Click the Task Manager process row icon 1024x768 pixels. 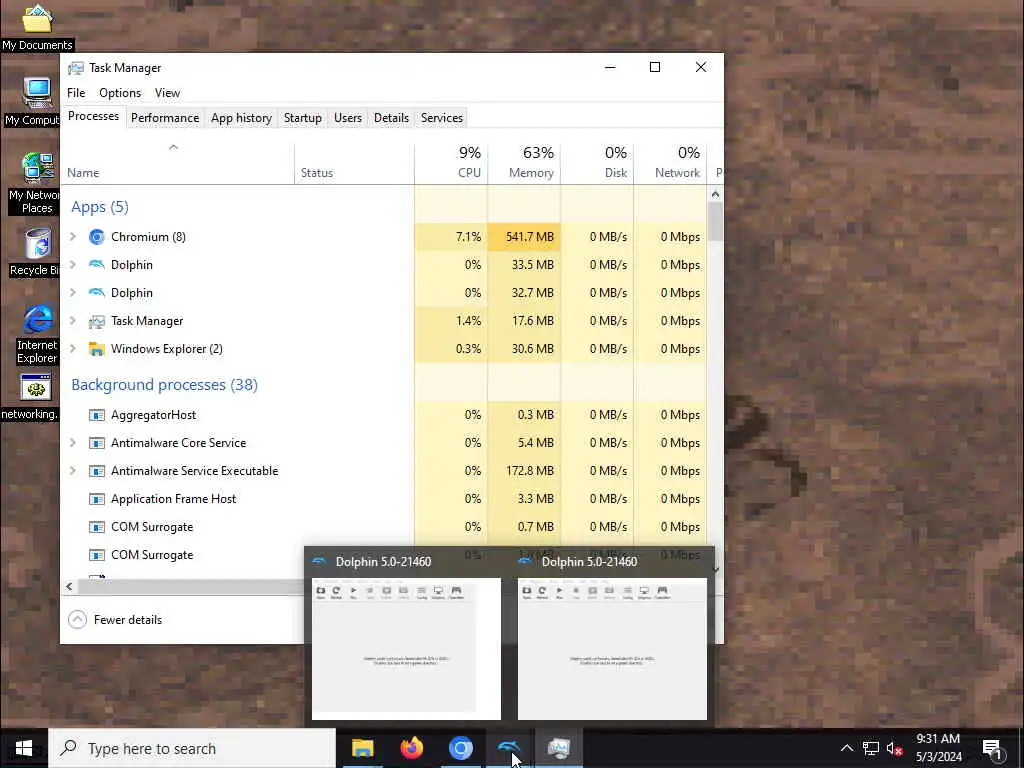pyautogui.click(x=97, y=321)
